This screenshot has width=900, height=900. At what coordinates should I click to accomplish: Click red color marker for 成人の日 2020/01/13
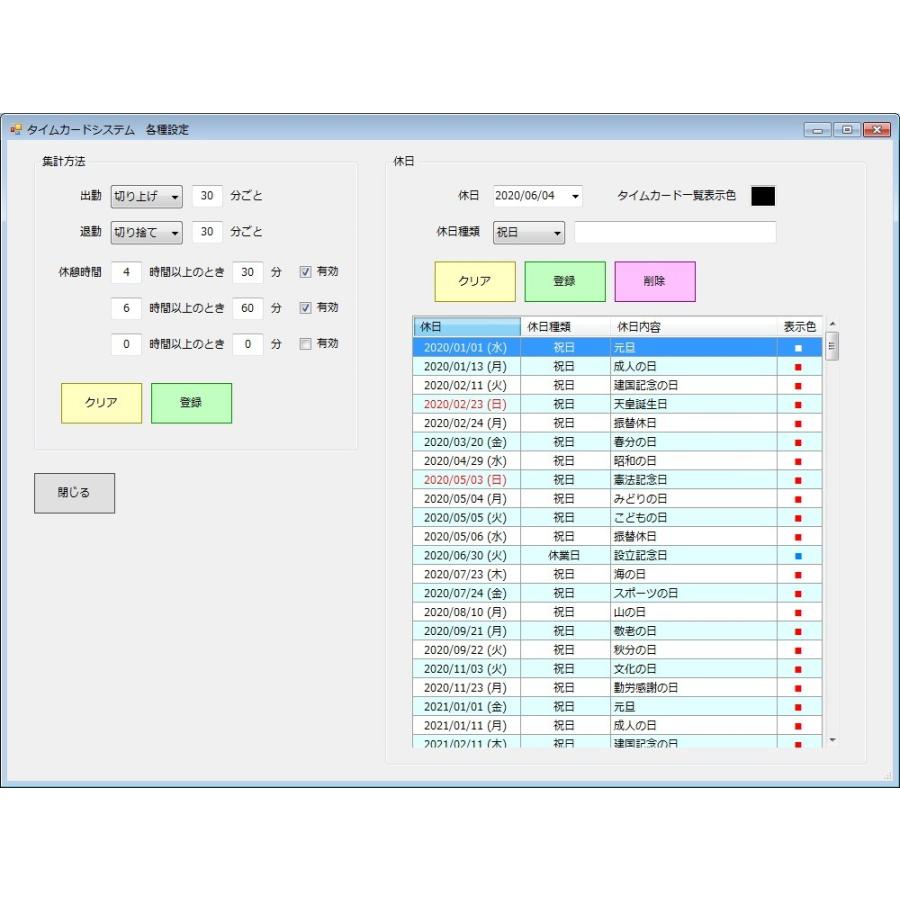tap(798, 367)
